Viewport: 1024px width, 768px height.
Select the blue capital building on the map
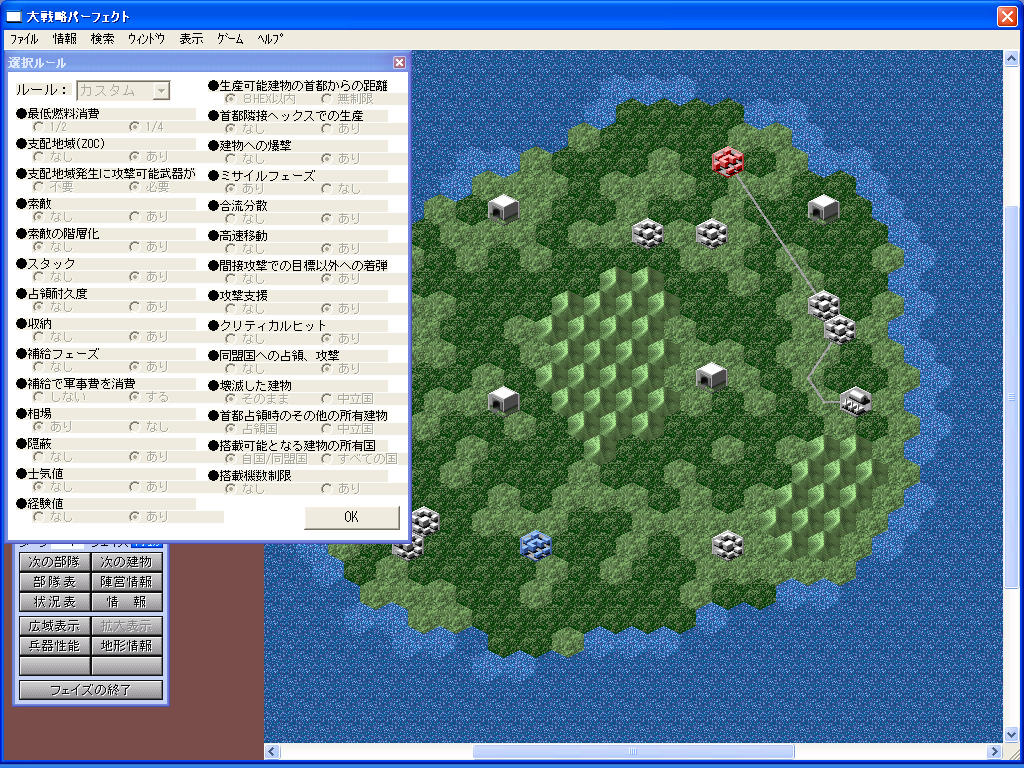pos(536,544)
